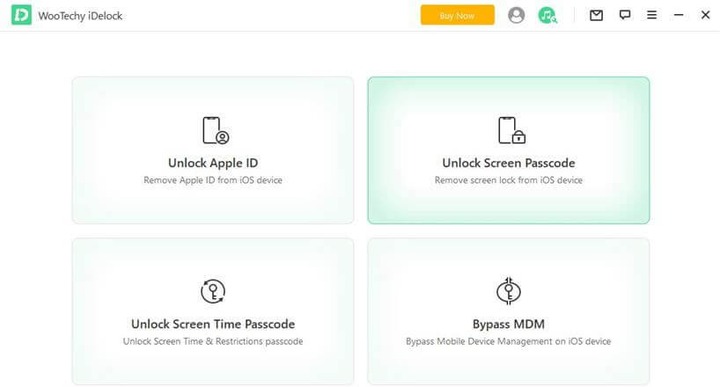Click 'Remove Apple ID from iOS device' text
The image size is (720, 387).
[x=213, y=180]
